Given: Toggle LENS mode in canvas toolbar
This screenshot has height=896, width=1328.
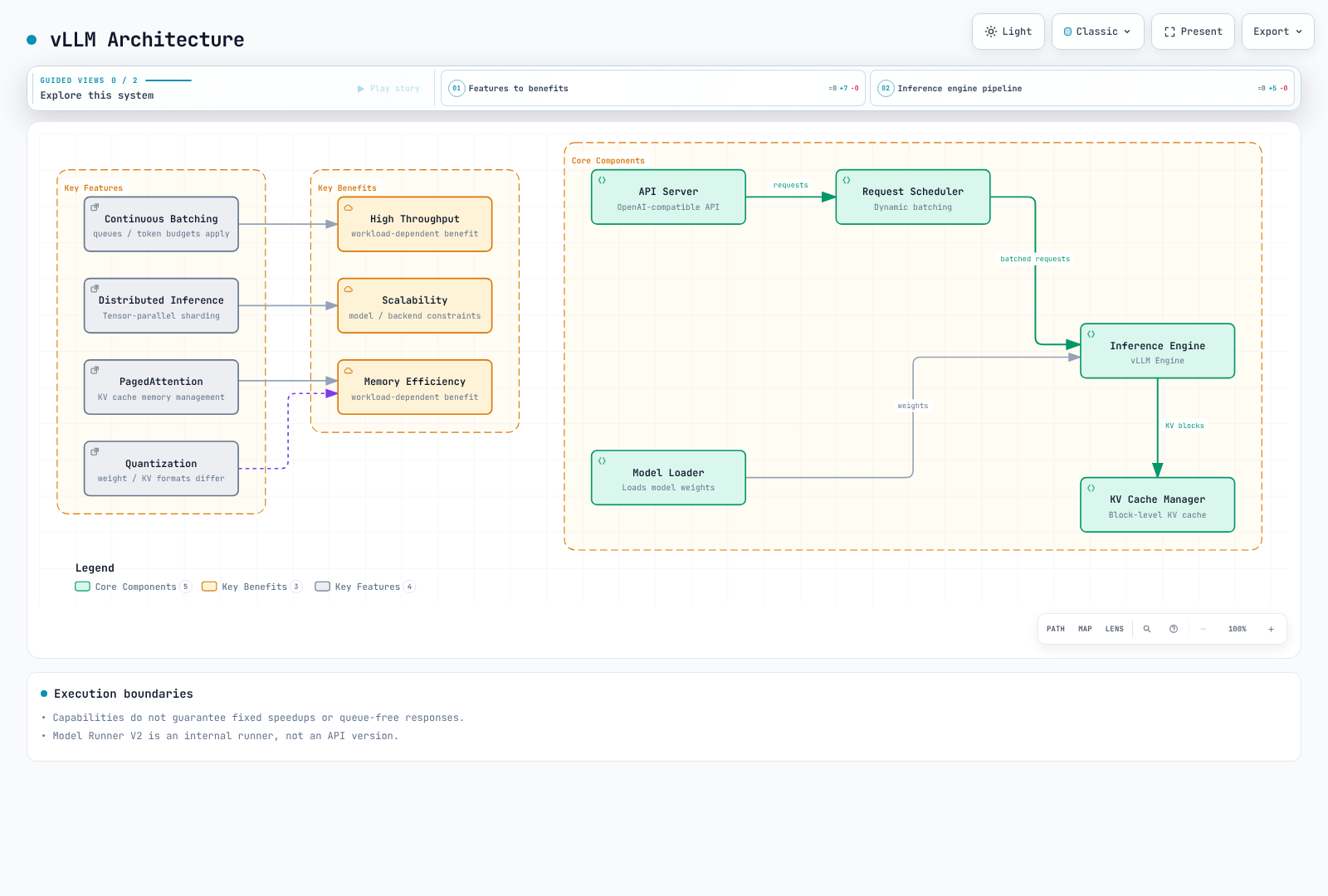Looking at the screenshot, I should tap(1115, 629).
